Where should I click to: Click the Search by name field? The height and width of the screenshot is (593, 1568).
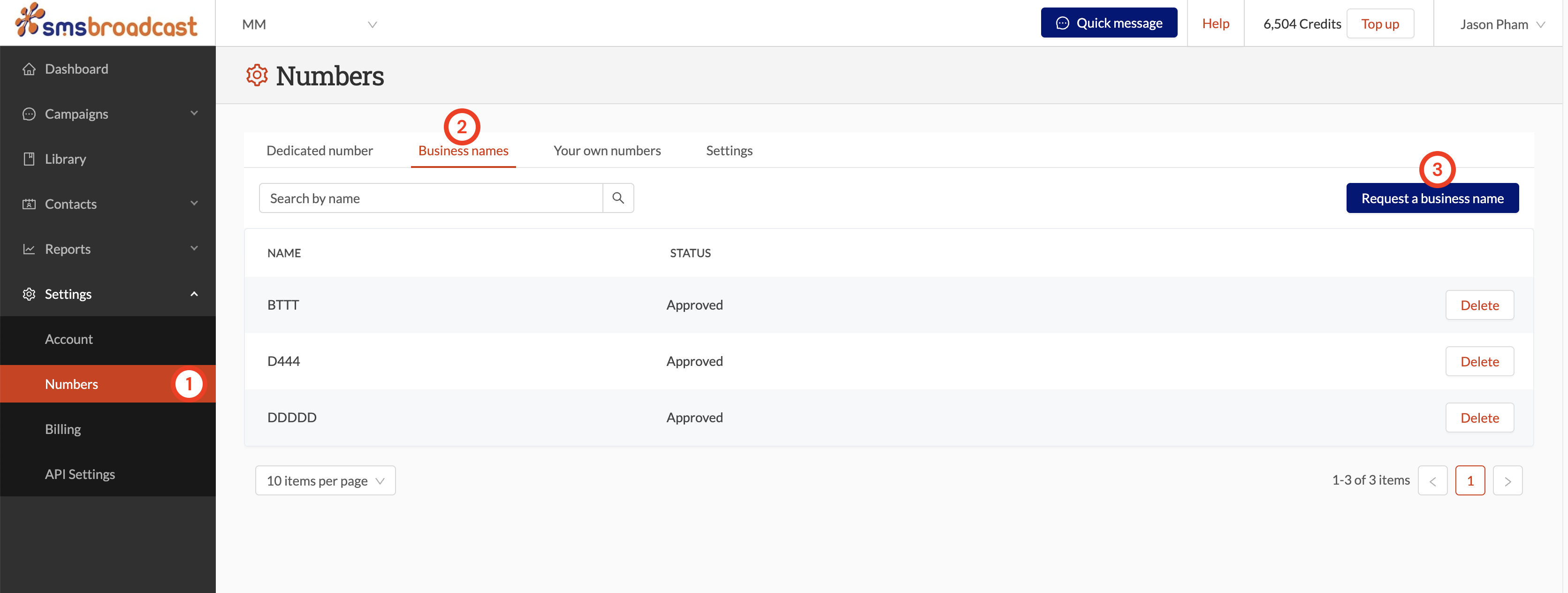click(x=430, y=198)
